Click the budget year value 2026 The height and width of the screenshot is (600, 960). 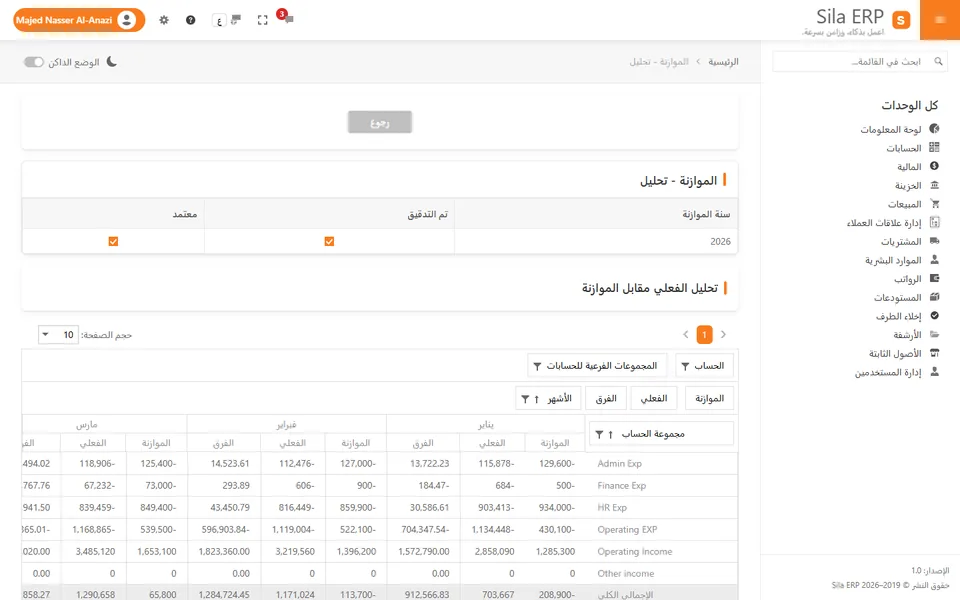(720, 241)
